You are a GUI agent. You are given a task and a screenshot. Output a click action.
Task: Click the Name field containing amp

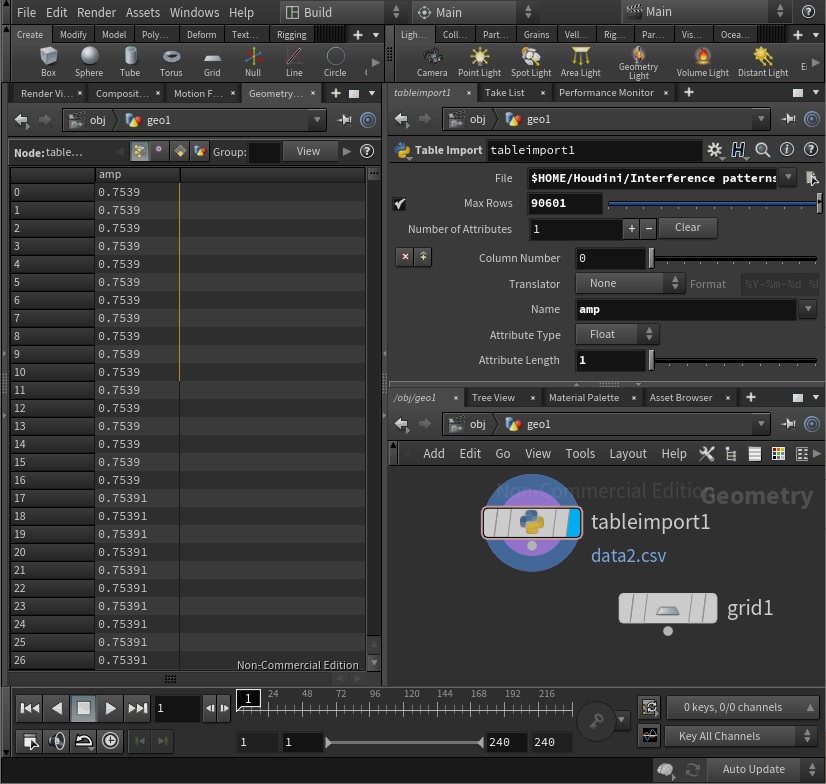click(685, 309)
